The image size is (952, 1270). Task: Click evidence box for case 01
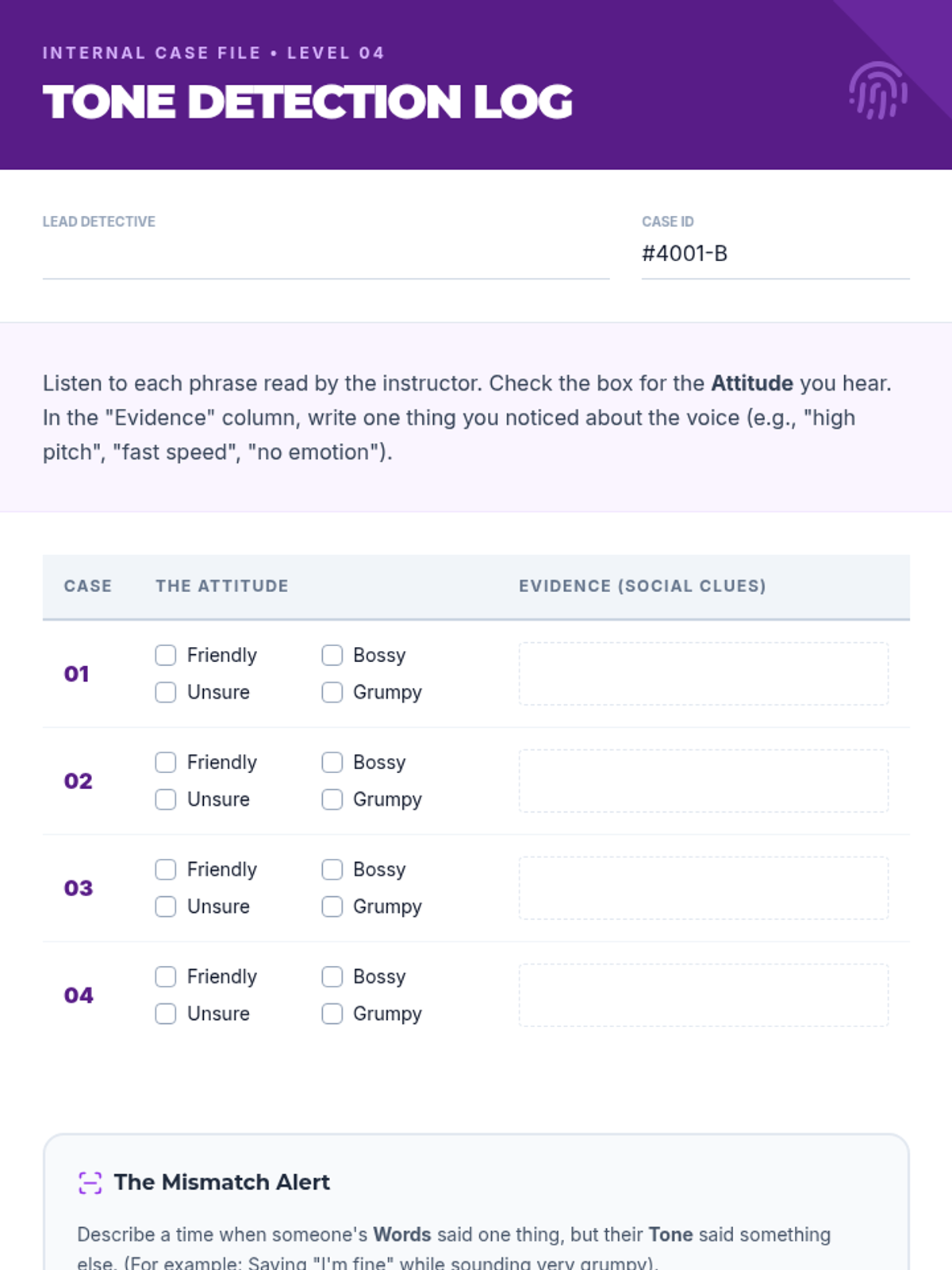pyautogui.click(x=703, y=674)
